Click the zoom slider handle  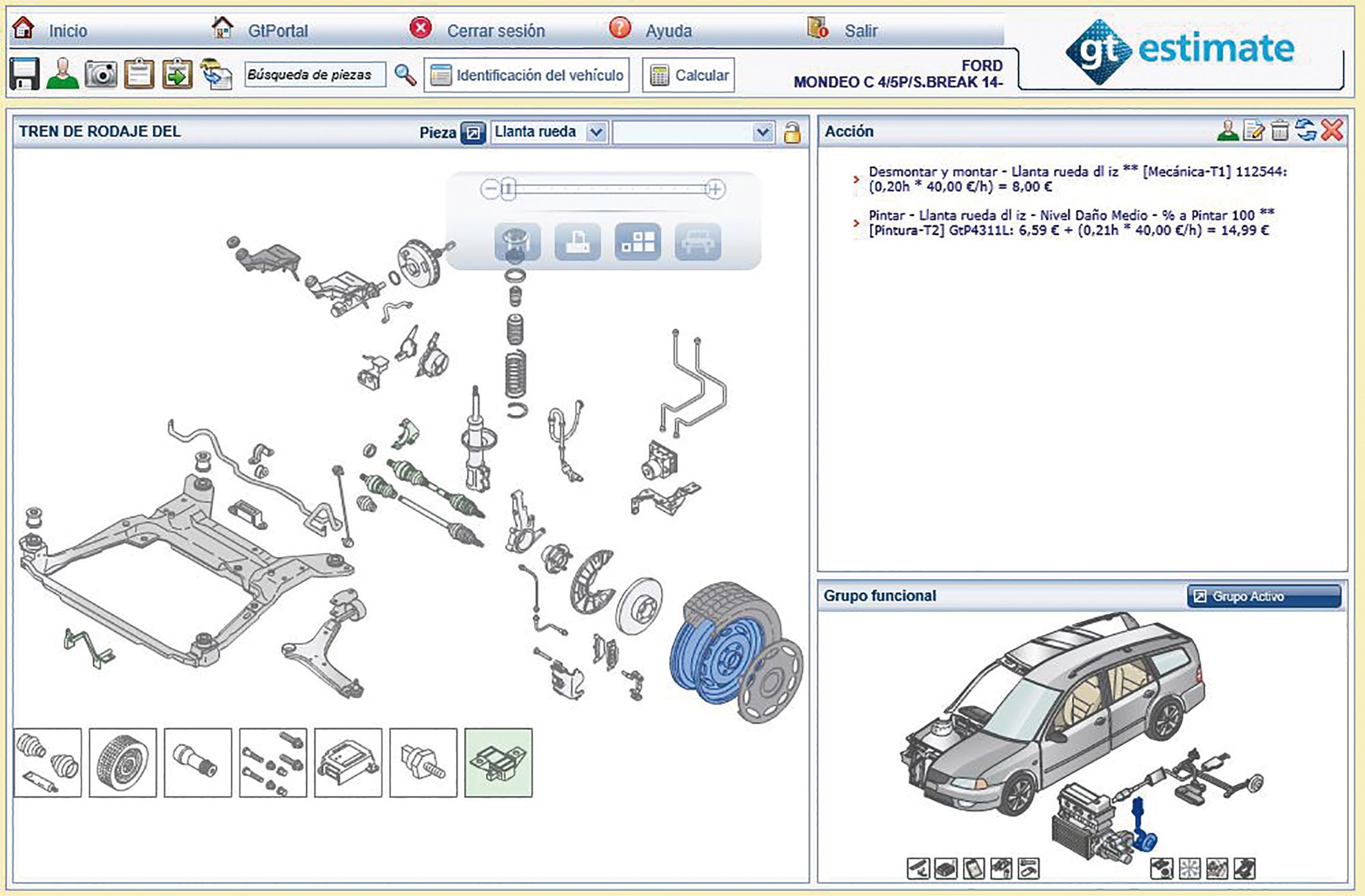(x=508, y=190)
